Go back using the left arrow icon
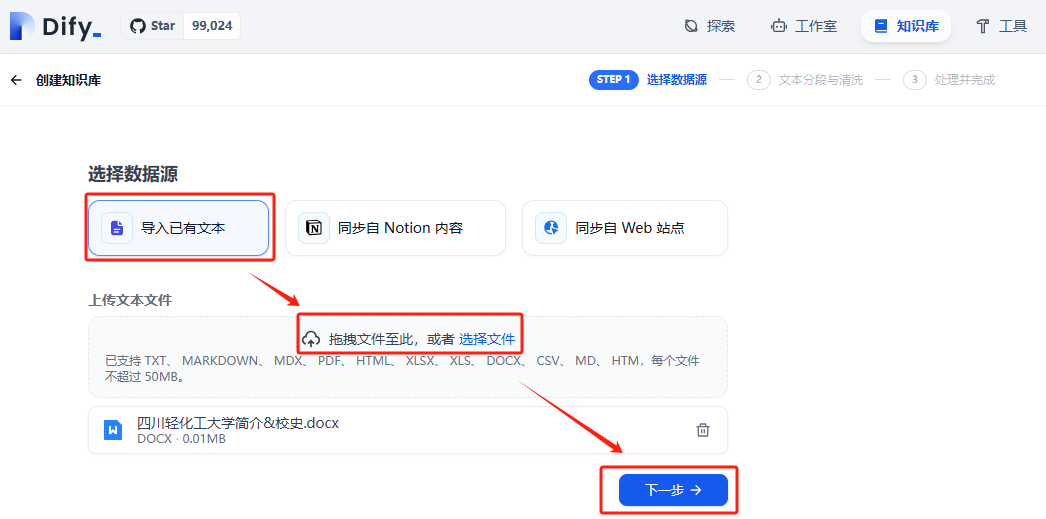The image size is (1046, 519). click(x=16, y=80)
